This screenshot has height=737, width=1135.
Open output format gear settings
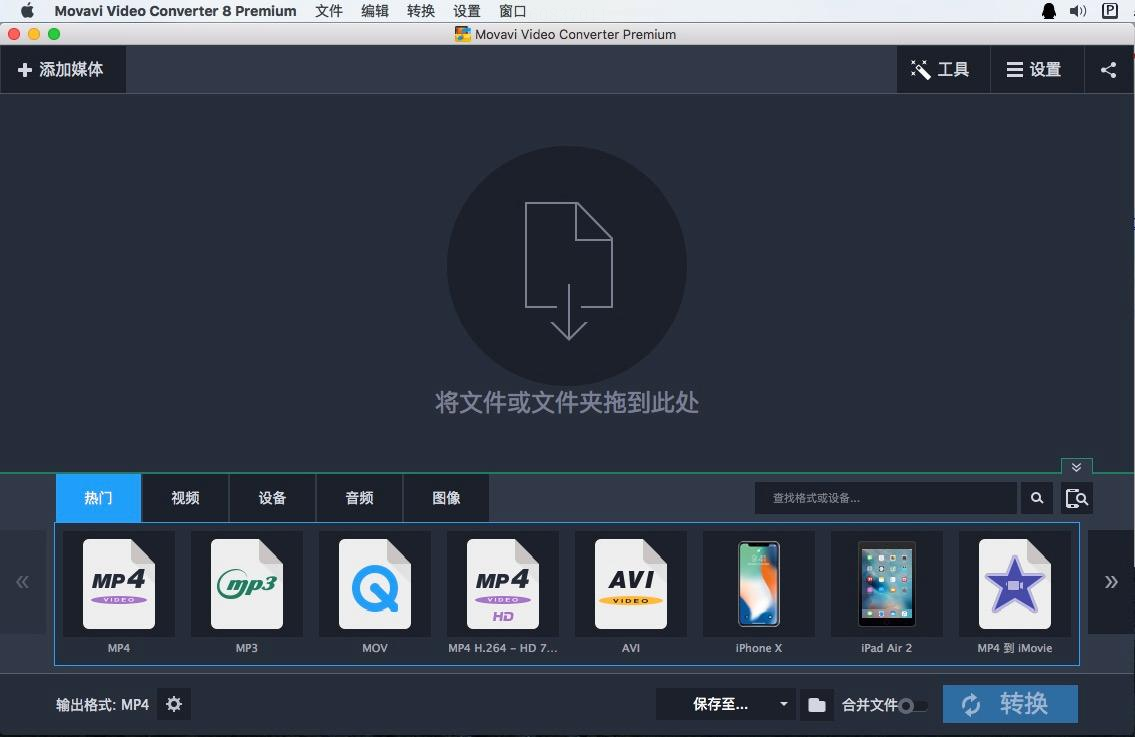click(x=174, y=704)
